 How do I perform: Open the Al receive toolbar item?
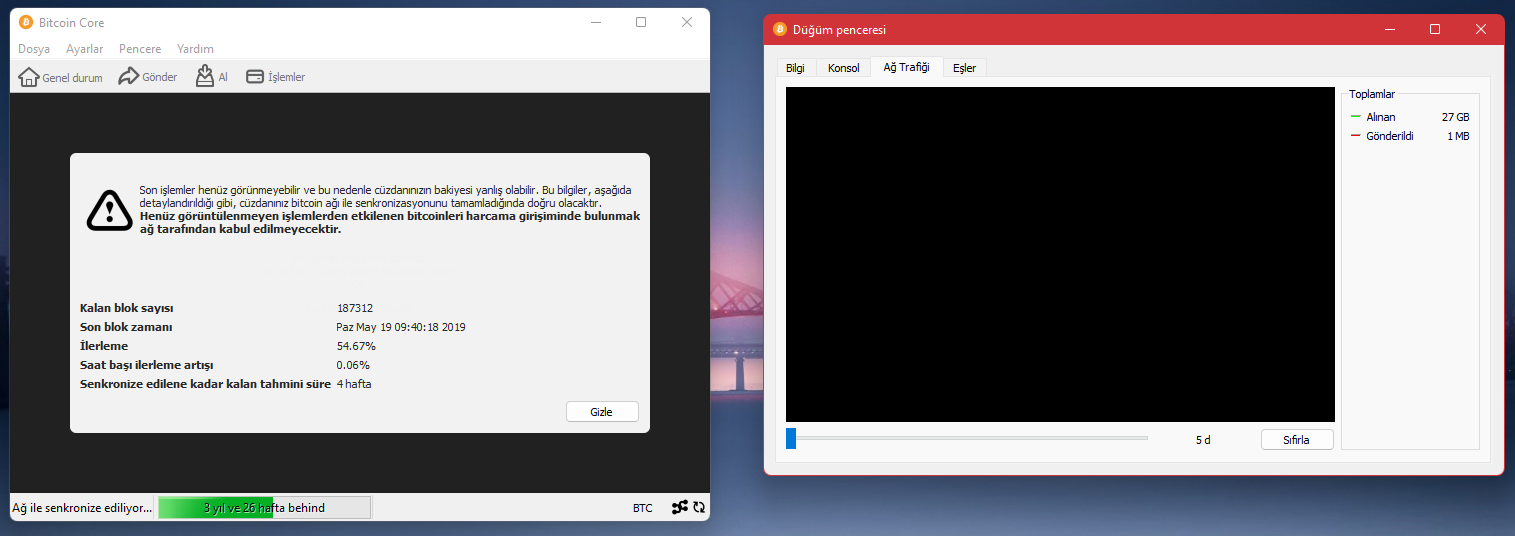click(x=212, y=77)
